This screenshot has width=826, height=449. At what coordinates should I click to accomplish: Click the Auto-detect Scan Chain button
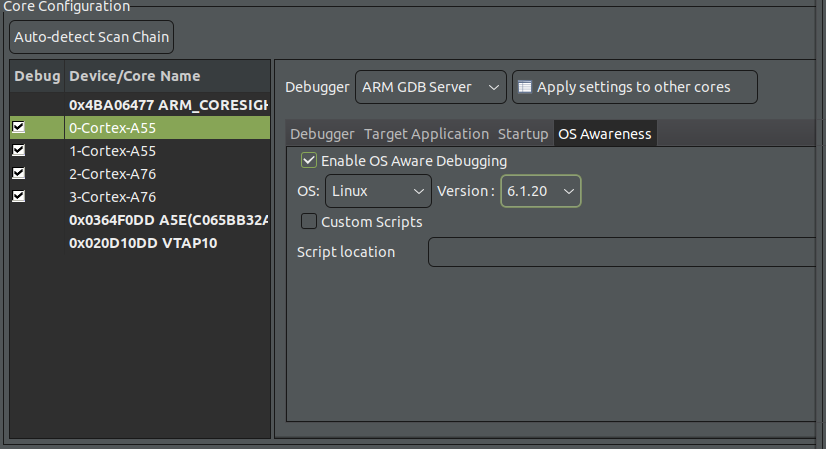[x=91, y=38]
